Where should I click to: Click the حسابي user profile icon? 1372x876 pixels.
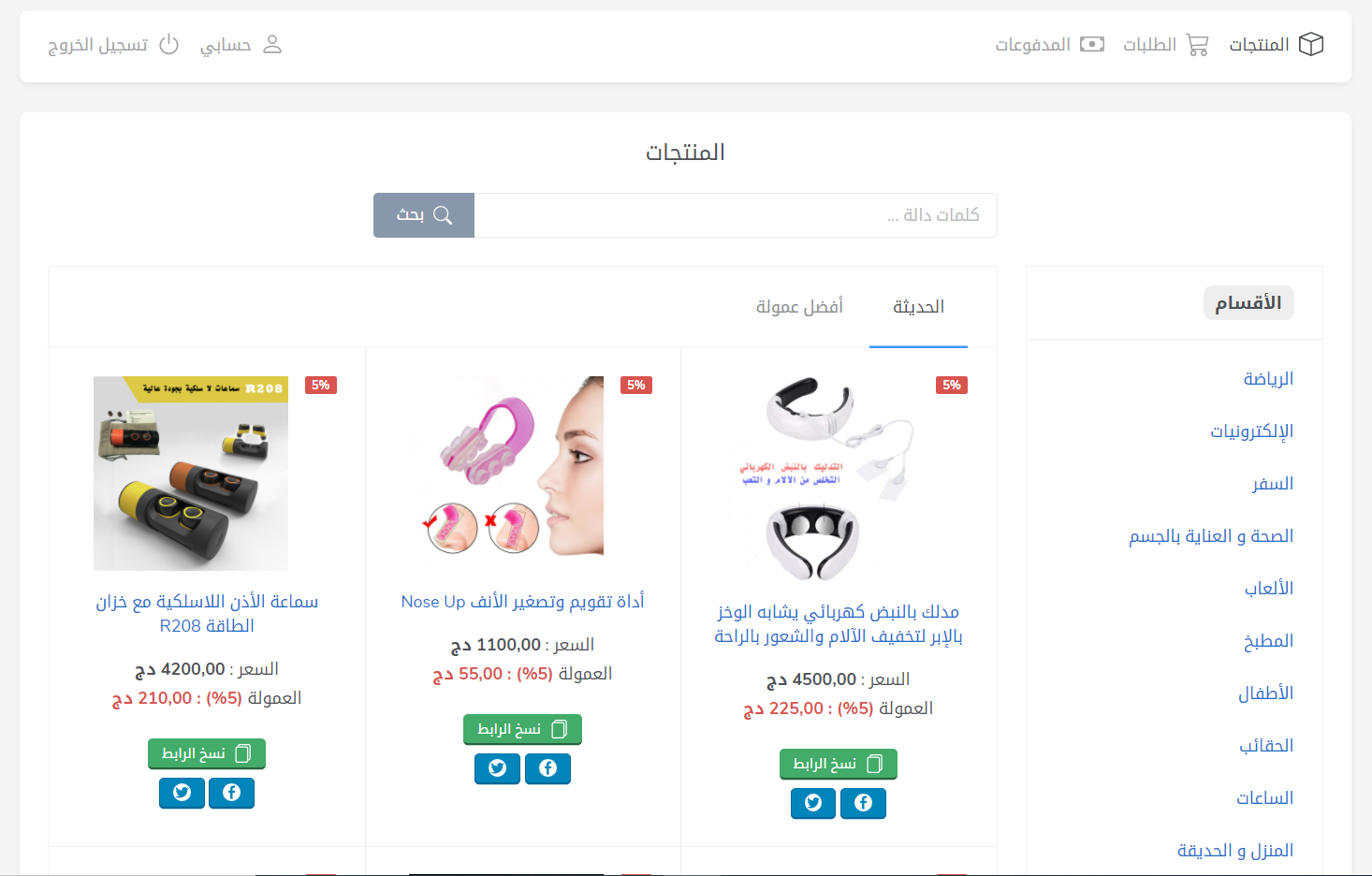[272, 44]
